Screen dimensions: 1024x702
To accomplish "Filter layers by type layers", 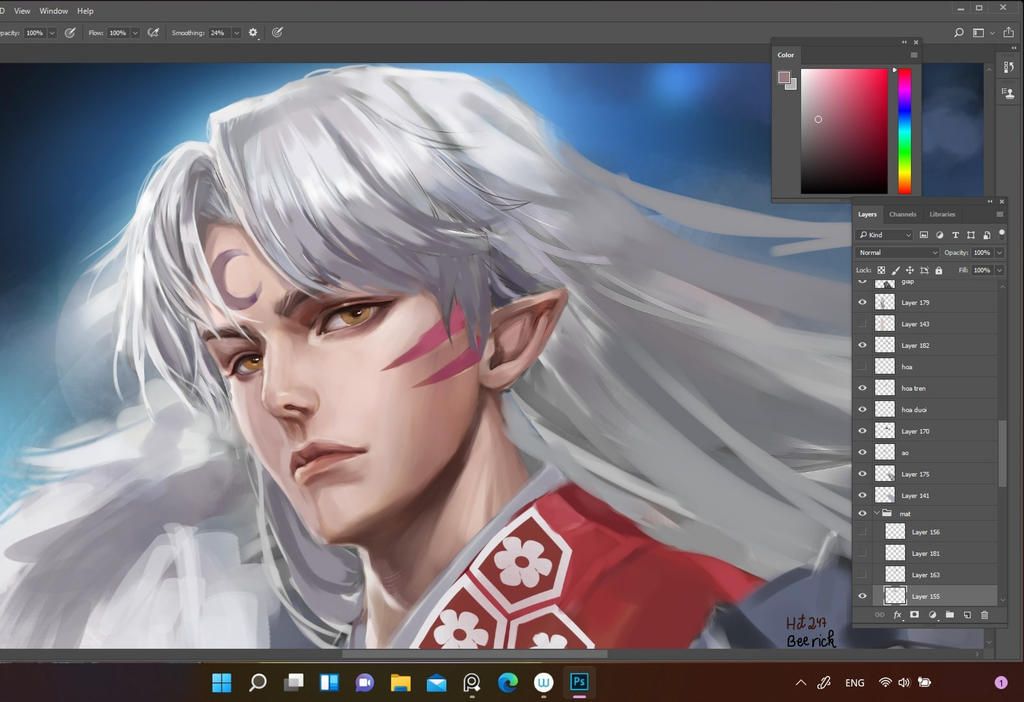I will point(955,235).
